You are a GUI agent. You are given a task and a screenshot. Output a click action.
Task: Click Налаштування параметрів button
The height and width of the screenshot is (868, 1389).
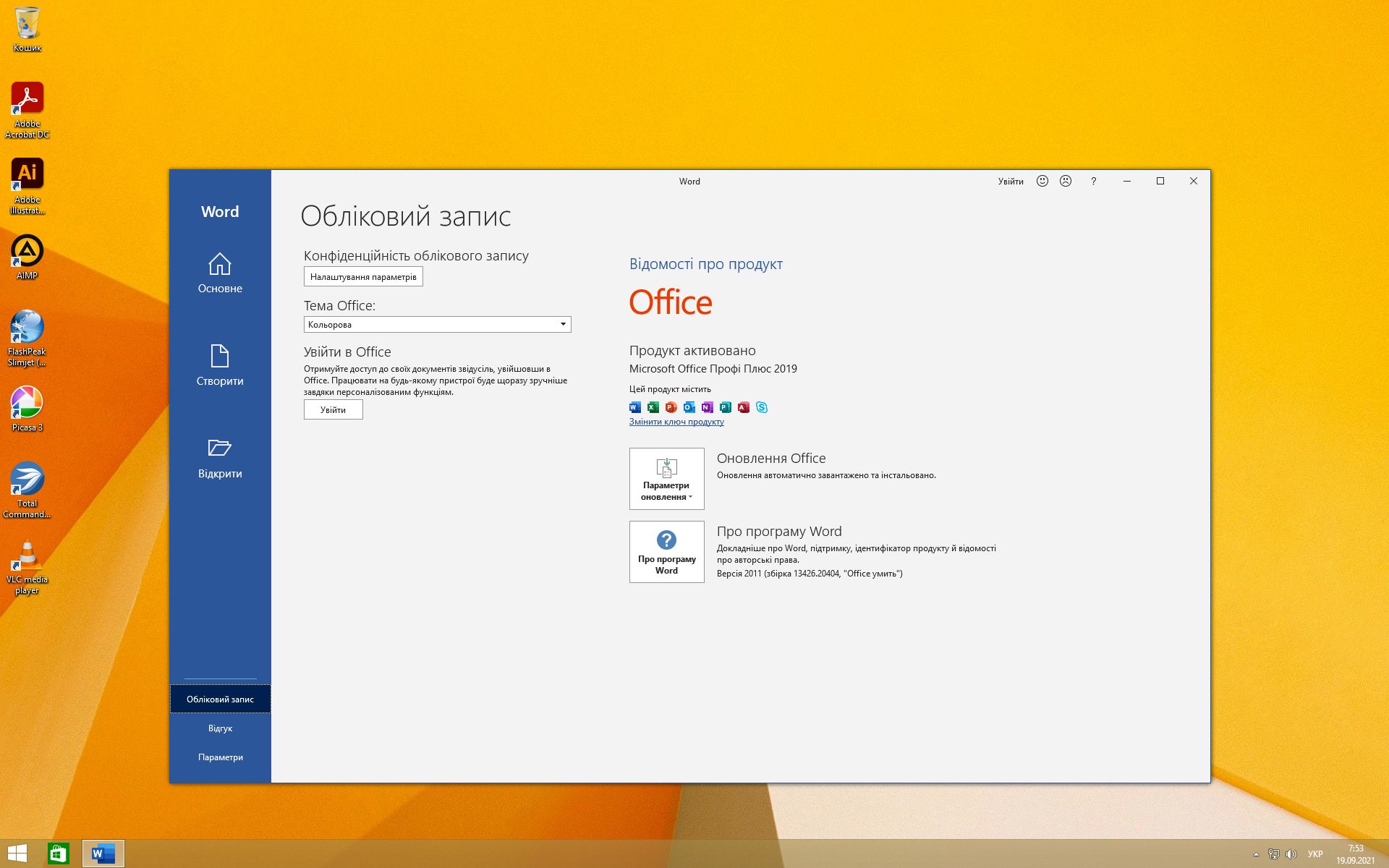pyautogui.click(x=363, y=276)
